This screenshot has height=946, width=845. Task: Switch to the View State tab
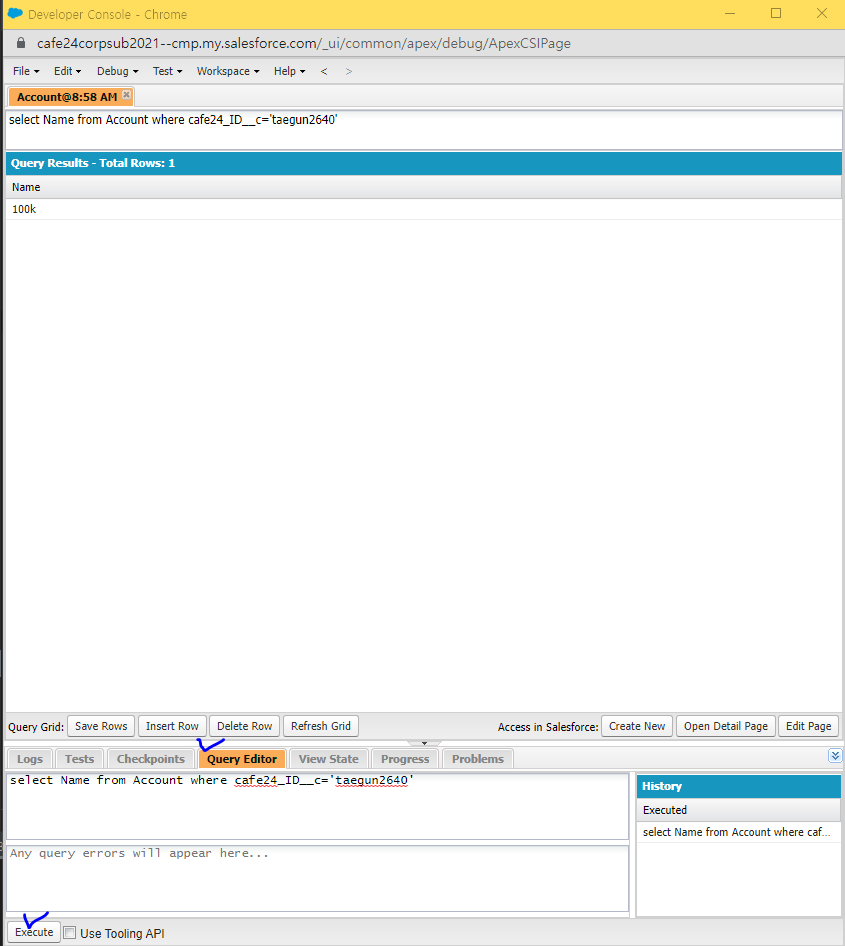tap(329, 759)
